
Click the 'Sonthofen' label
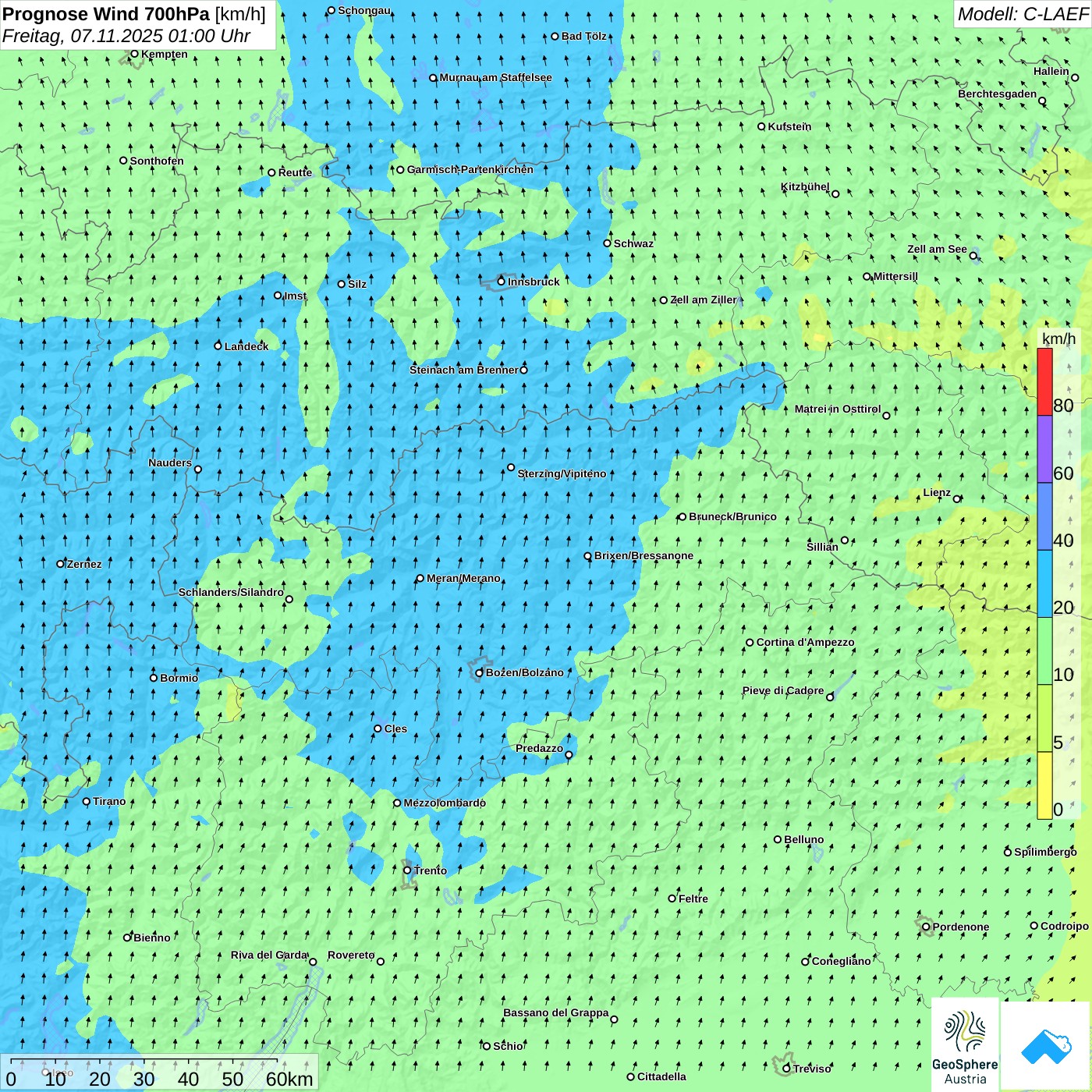157,161
